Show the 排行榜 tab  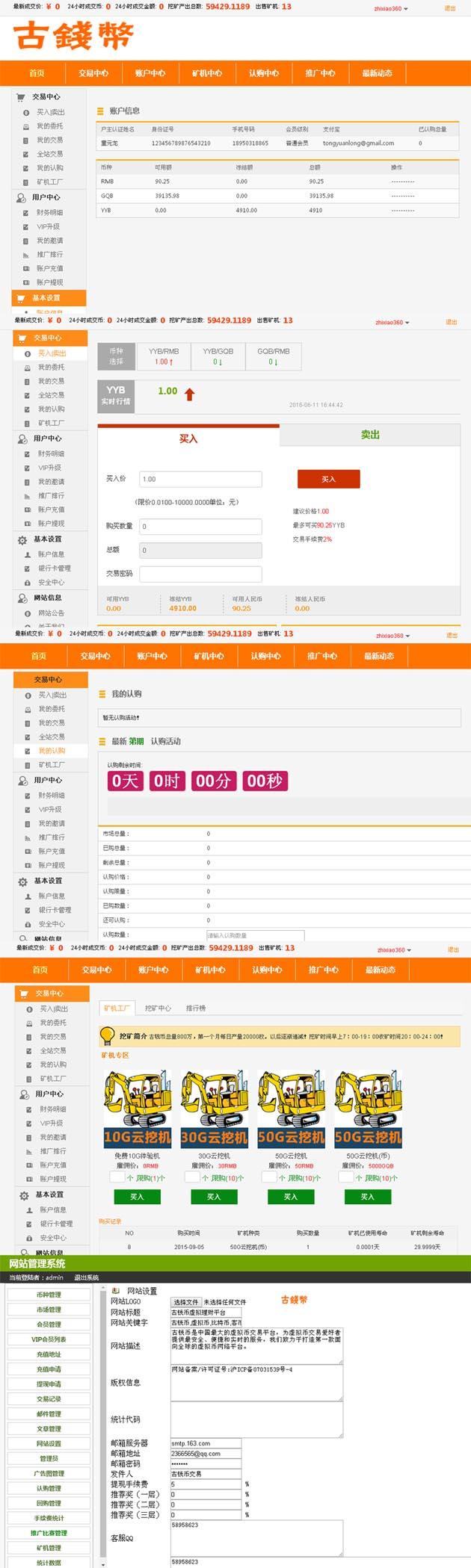click(196, 1008)
